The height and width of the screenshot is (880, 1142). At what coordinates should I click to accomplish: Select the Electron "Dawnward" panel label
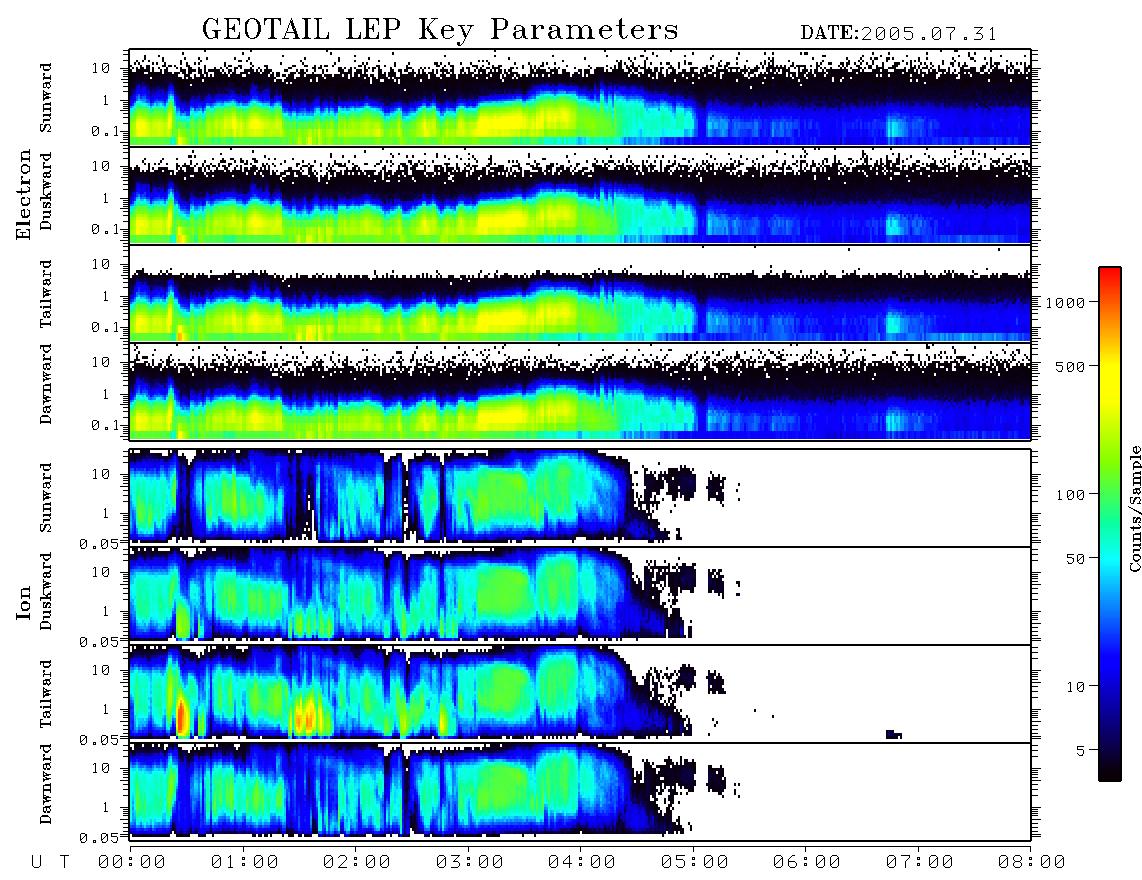(46, 385)
